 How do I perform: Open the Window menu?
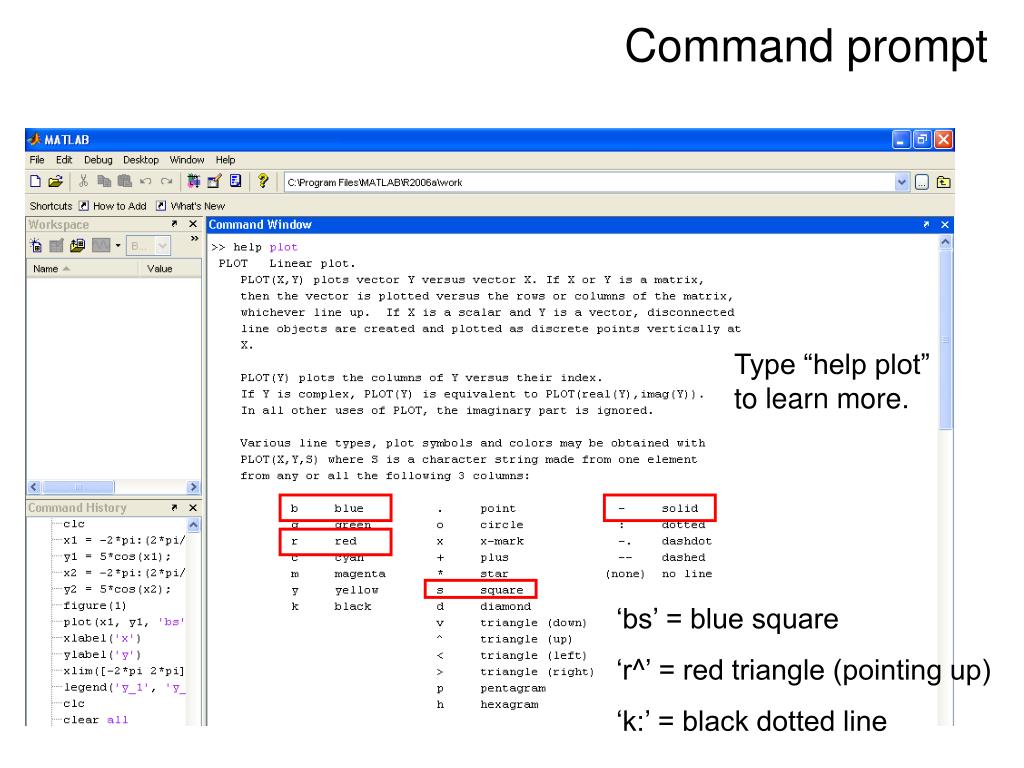(187, 160)
